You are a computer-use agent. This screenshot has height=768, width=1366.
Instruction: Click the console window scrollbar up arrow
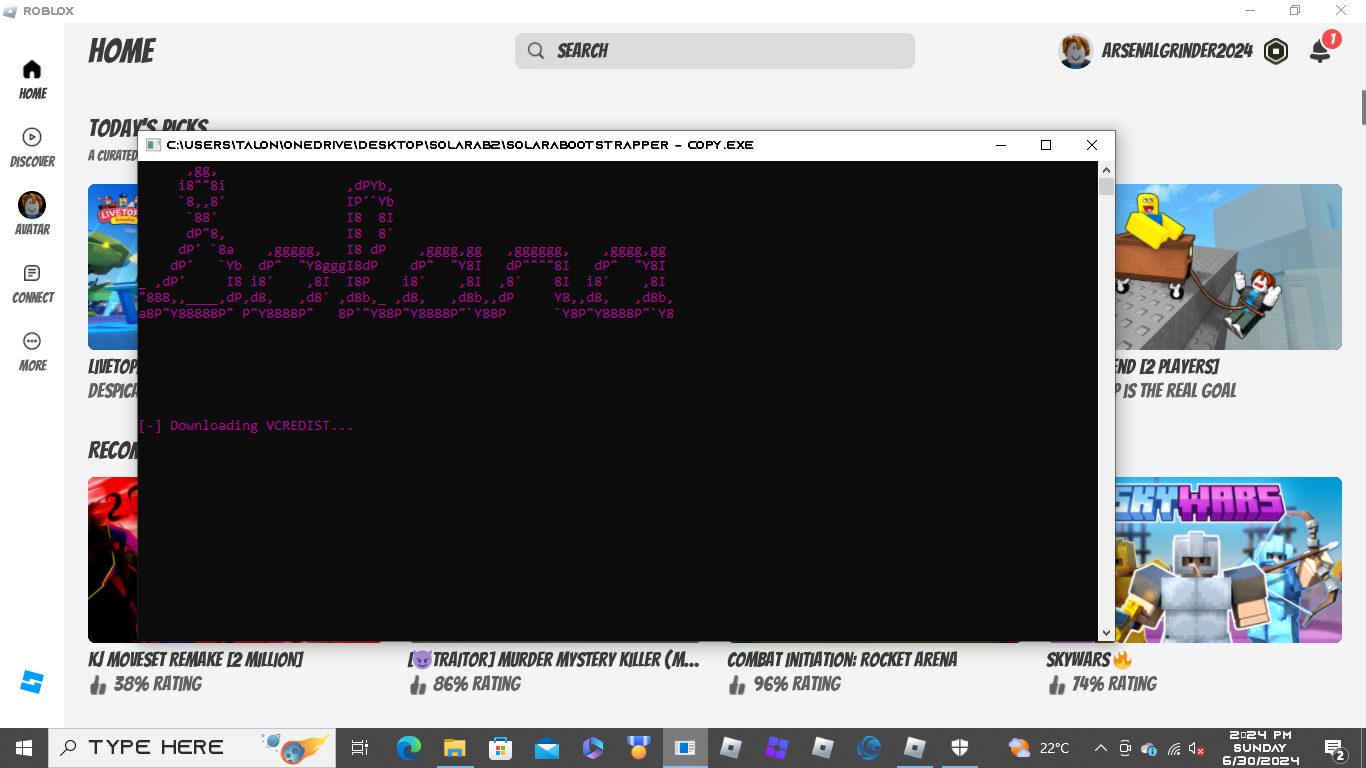point(1106,169)
